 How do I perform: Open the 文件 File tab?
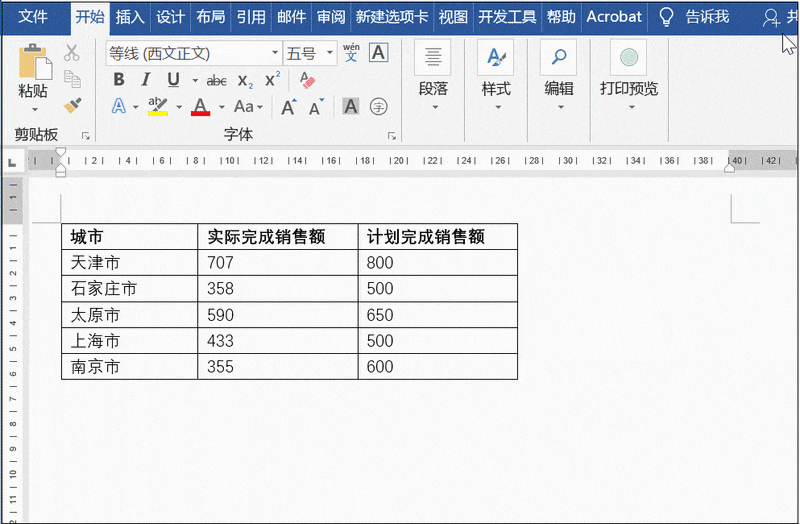tap(33, 17)
